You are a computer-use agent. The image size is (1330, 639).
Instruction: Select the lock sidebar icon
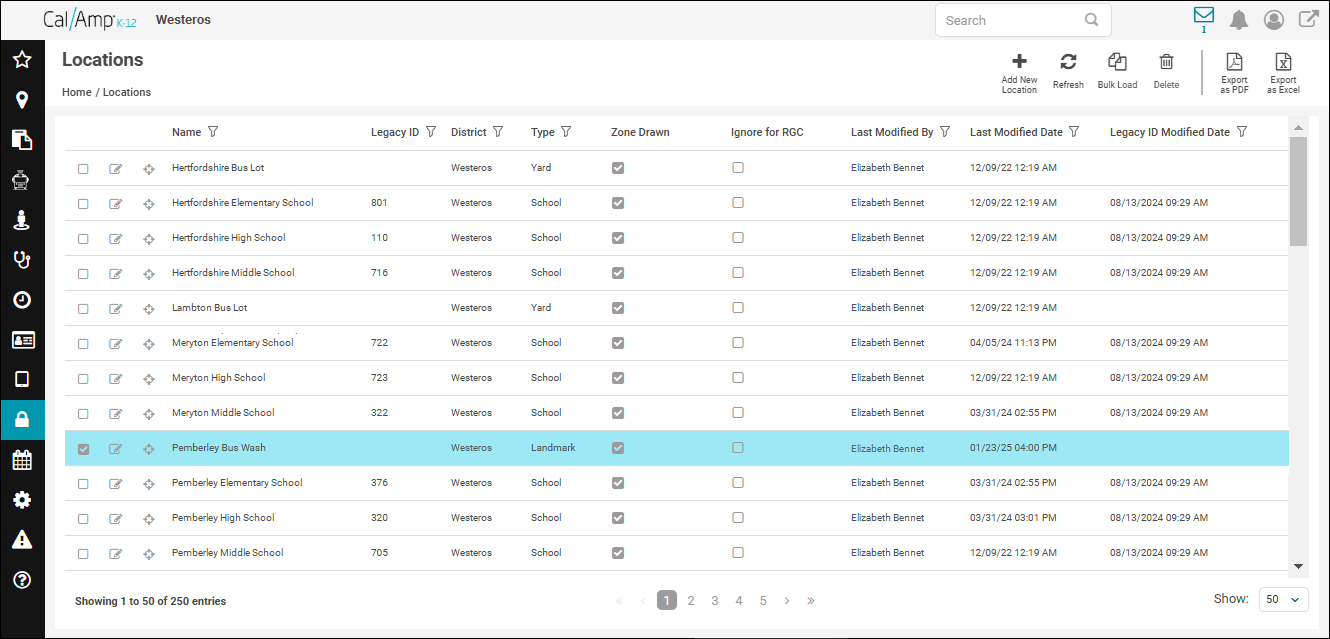(22, 420)
